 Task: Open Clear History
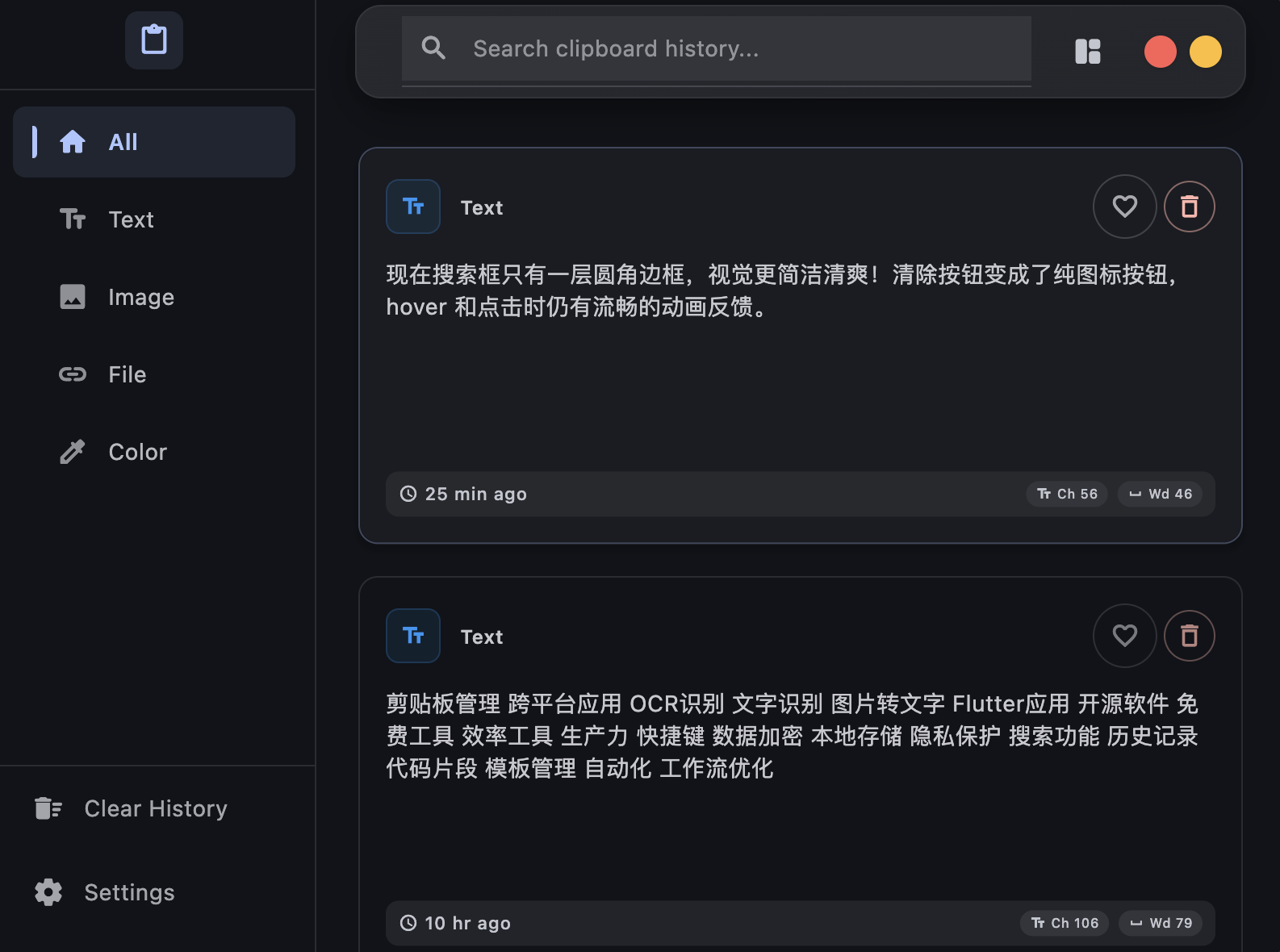(154, 808)
